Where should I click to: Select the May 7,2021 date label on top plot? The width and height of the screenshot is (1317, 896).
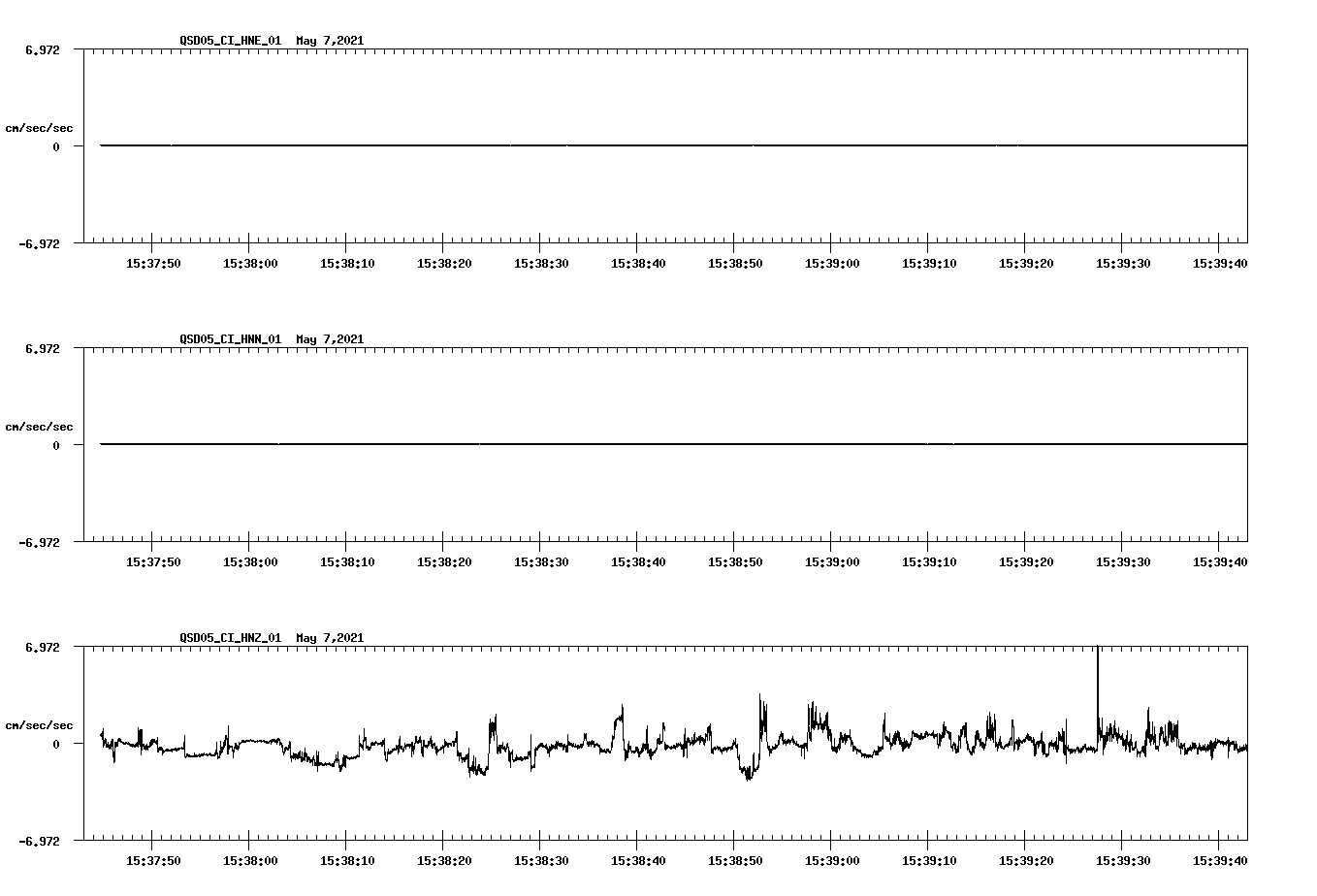point(330,41)
